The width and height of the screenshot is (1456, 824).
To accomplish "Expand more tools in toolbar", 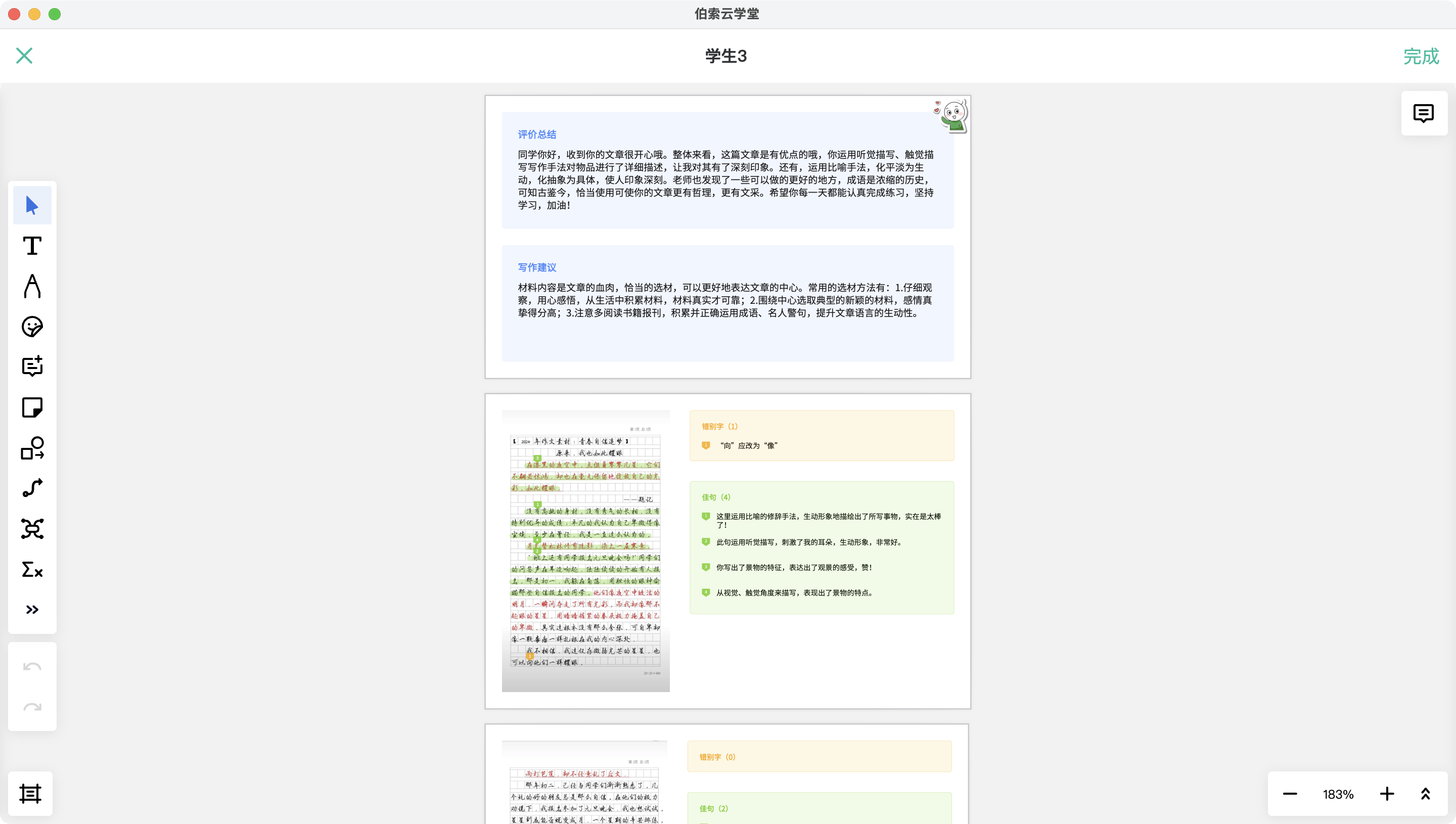I will tap(32, 610).
